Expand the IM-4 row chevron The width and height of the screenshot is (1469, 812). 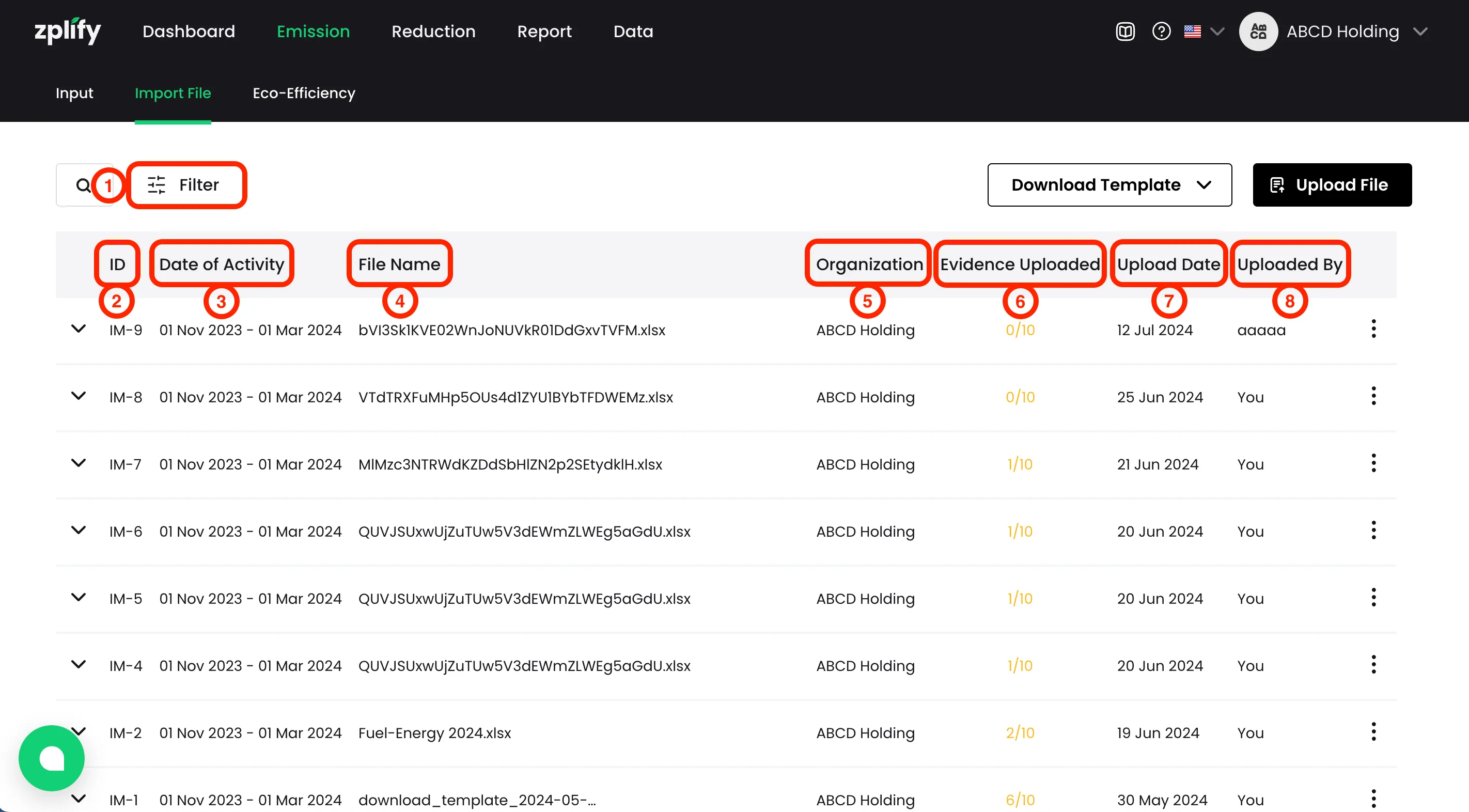78,664
